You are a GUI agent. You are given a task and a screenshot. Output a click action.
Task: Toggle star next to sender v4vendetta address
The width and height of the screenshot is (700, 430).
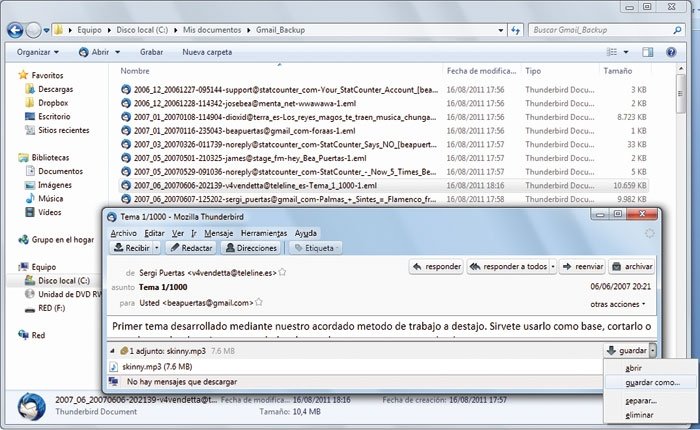282,272
